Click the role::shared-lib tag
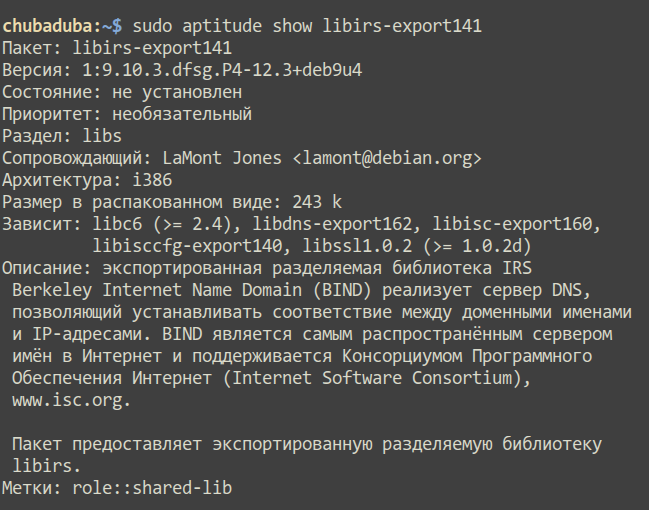Viewport: 649px width, 510px height. [152, 488]
